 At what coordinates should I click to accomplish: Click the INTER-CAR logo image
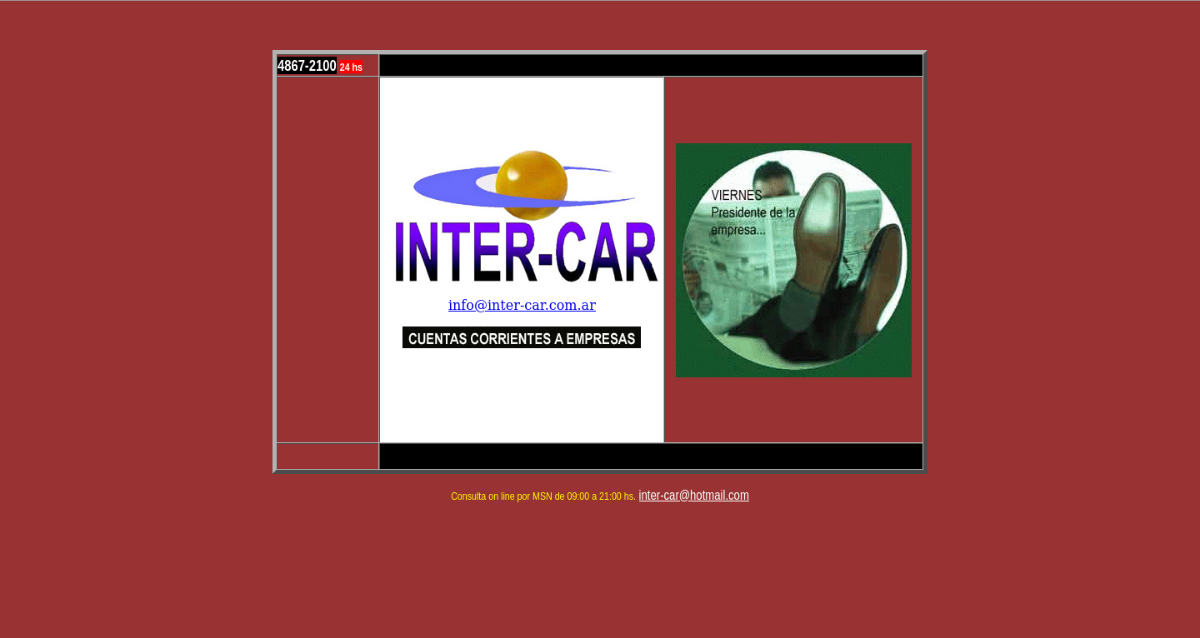tap(526, 216)
